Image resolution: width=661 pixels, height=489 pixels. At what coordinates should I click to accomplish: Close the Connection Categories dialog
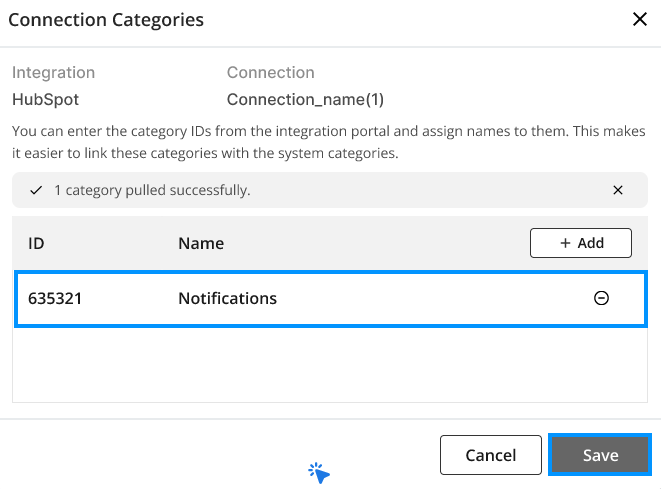(640, 19)
